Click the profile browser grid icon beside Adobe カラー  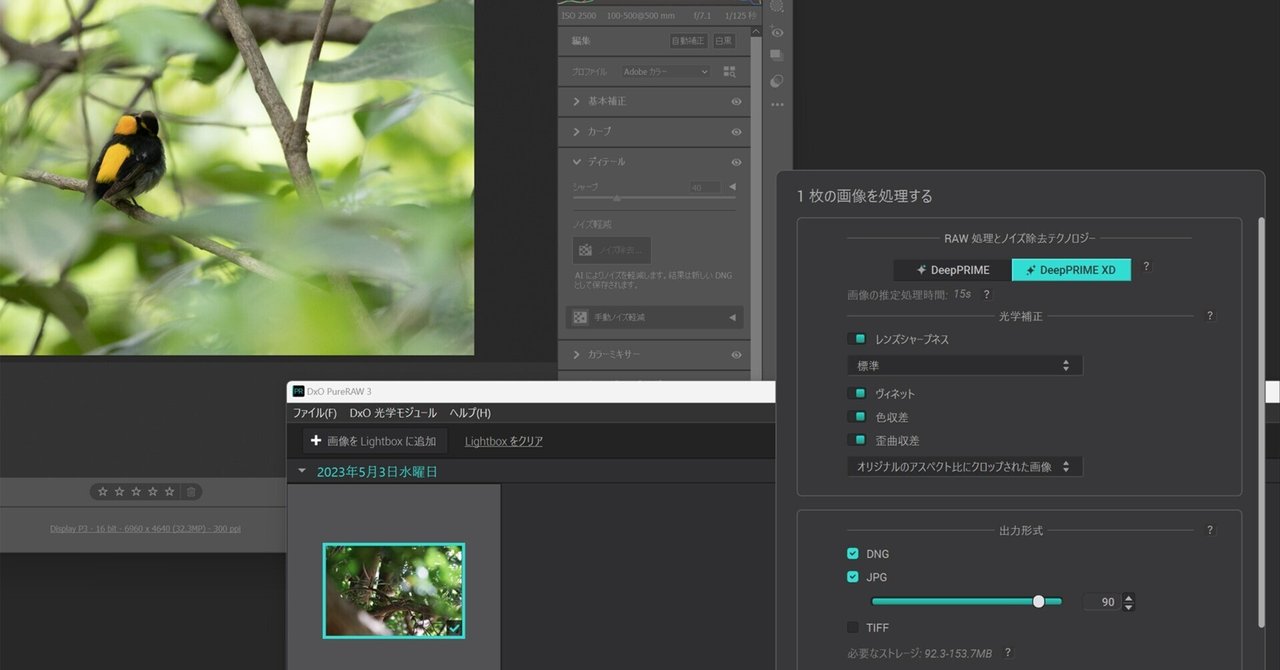pyautogui.click(x=730, y=71)
